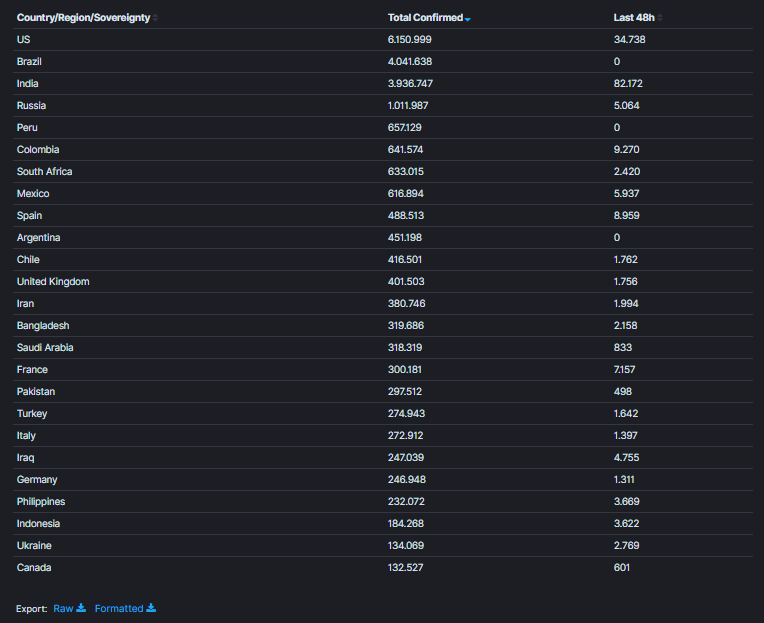Click Saudi Arabia in the table
Screen dimensions: 764x623
pos(45,348)
